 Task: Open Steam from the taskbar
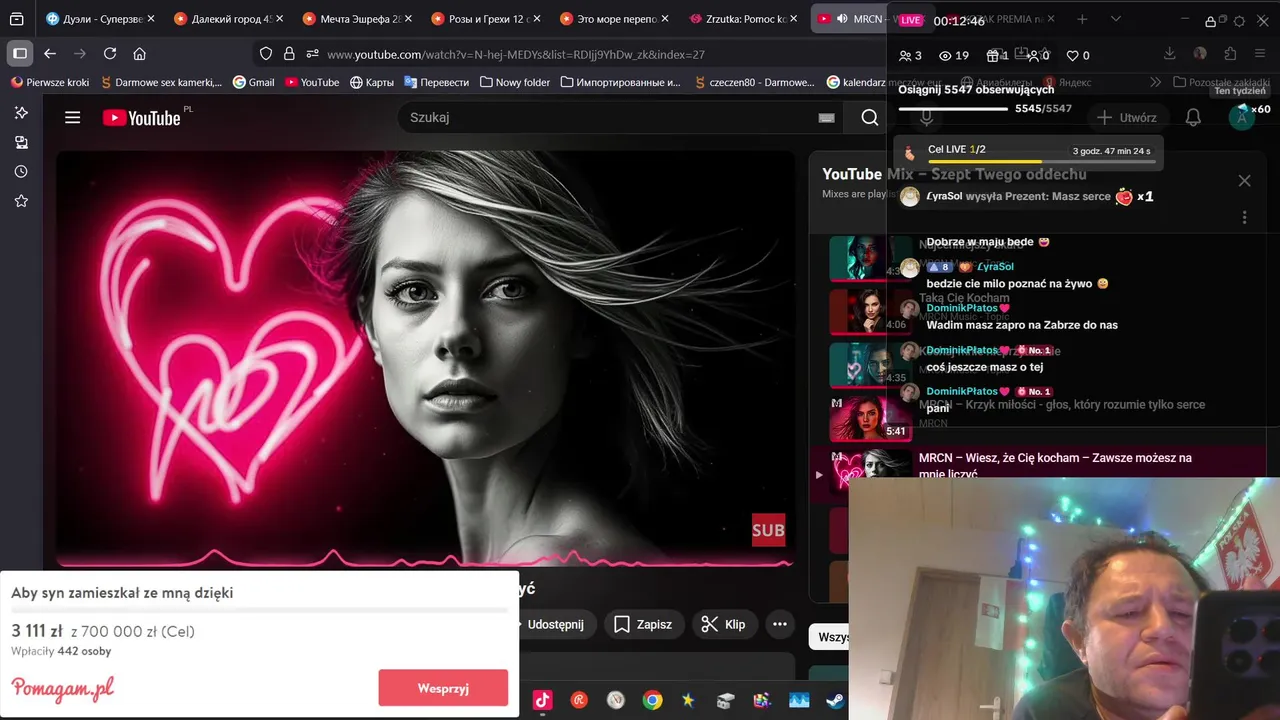coord(834,701)
